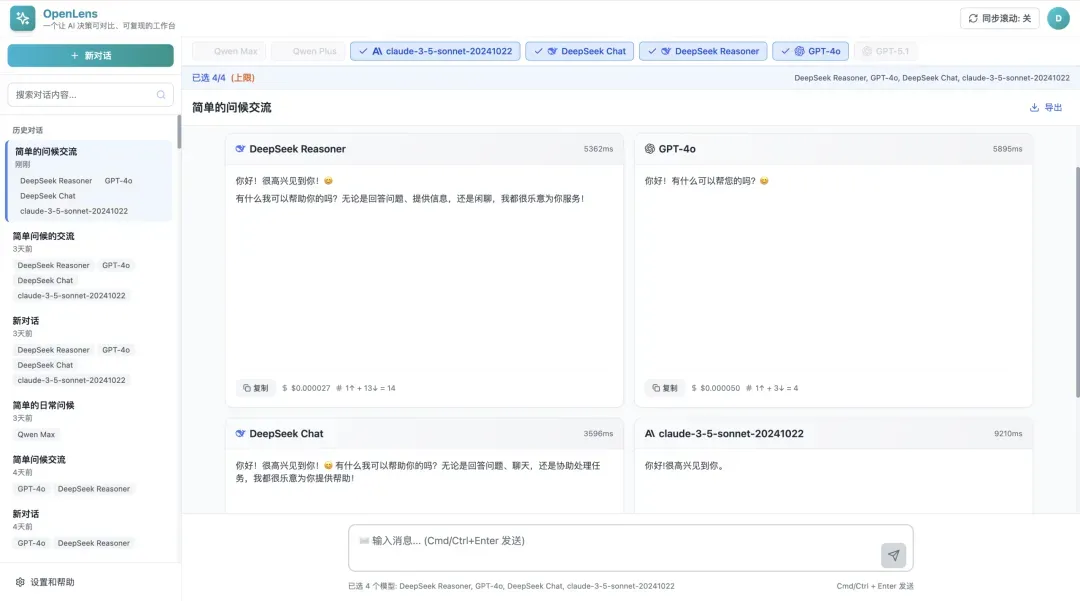Open 设置和帮助 settings and help
The image size is (1080, 601).
pyautogui.click(x=45, y=582)
